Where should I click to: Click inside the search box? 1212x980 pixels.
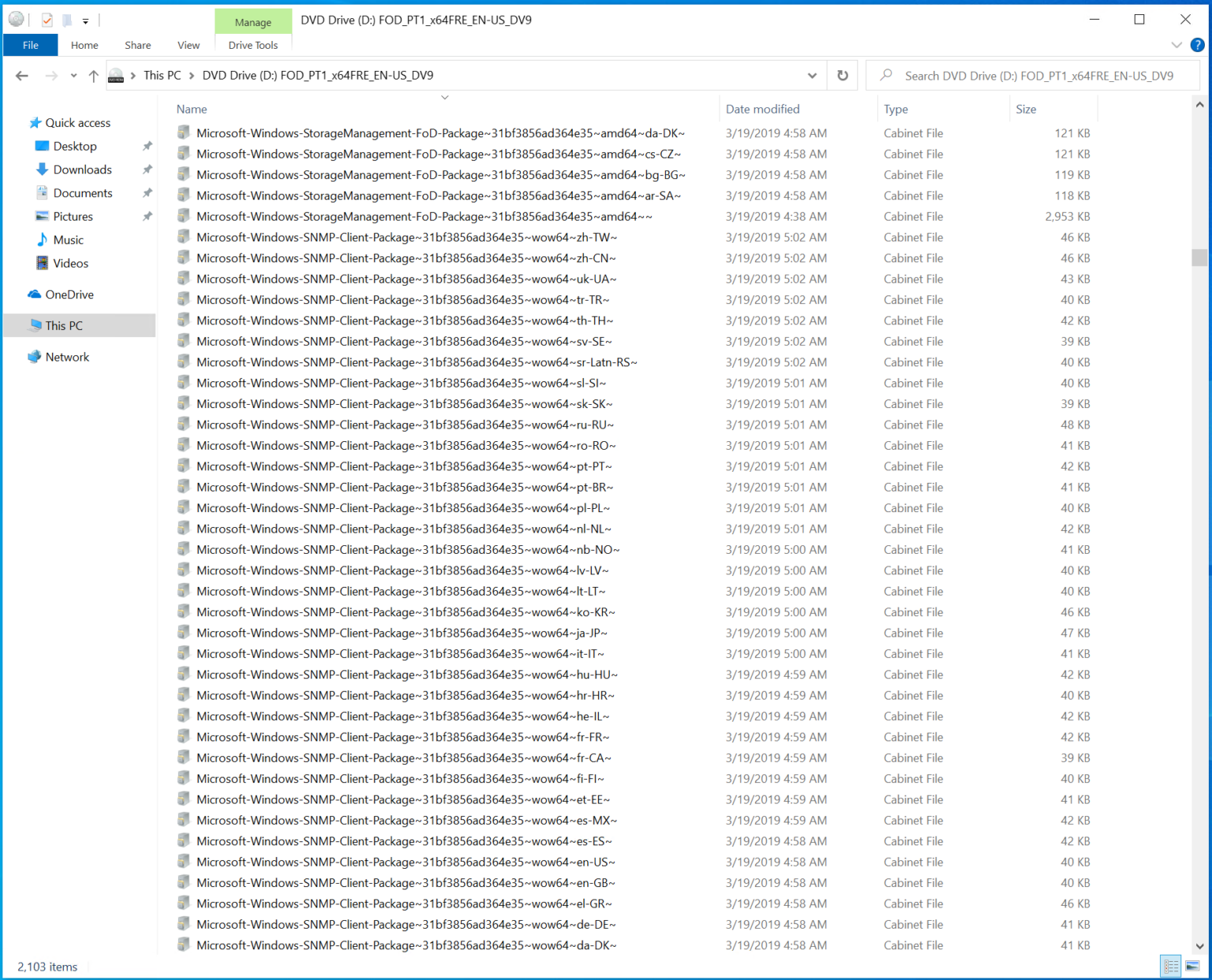1026,75
